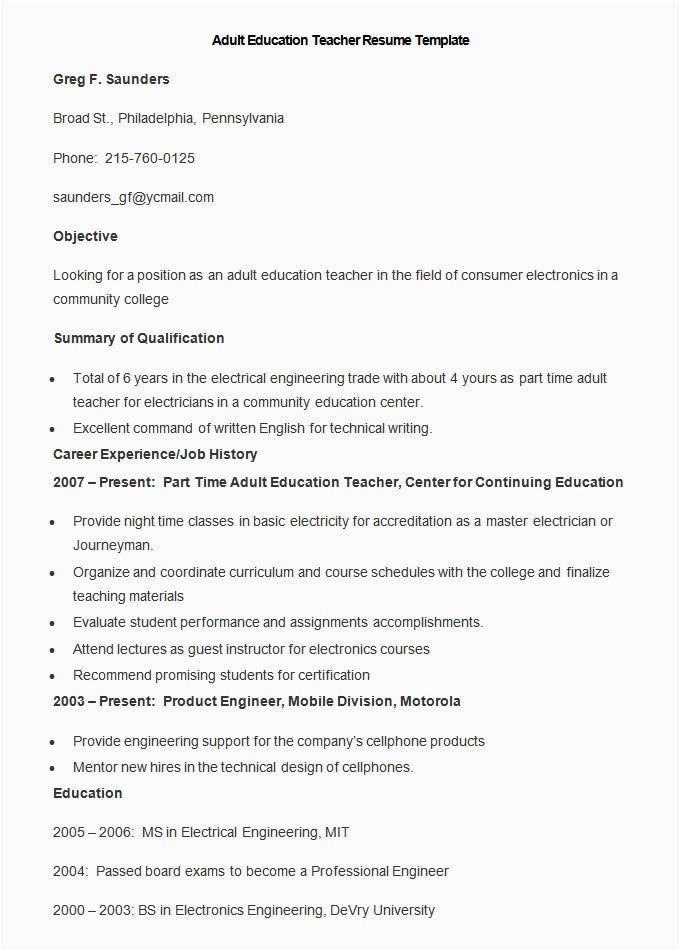This screenshot has width=680, height=950.
Task: Click the Career Experience/Job History heading
Action: click(x=155, y=454)
